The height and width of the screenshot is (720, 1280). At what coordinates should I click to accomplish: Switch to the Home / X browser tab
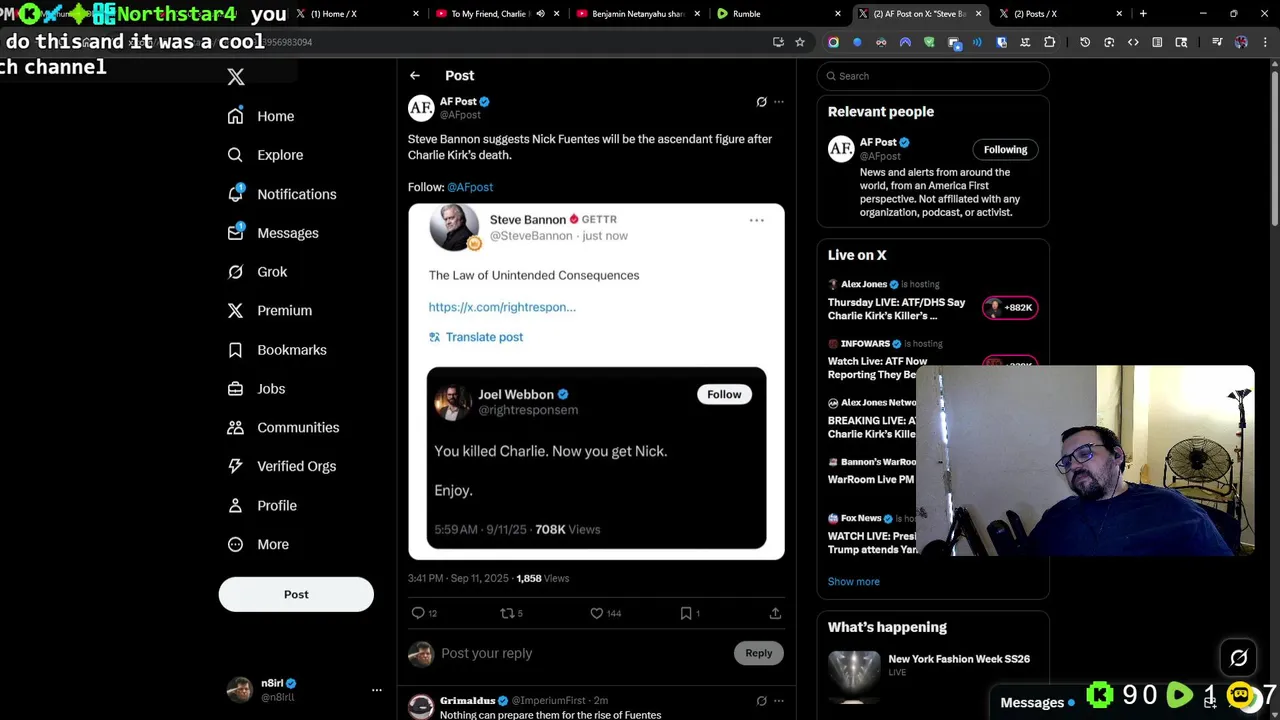[x=358, y=14]
